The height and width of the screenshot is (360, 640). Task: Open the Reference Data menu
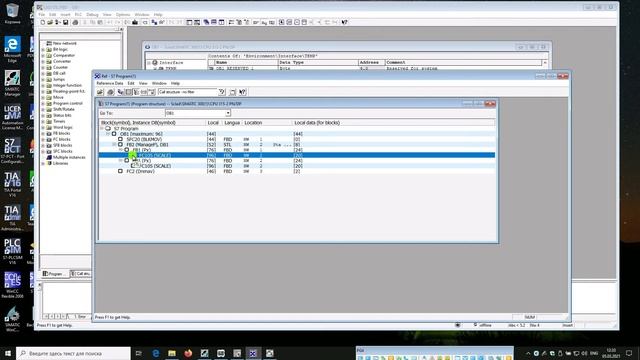pyautogui.click(x=109, y=83)
